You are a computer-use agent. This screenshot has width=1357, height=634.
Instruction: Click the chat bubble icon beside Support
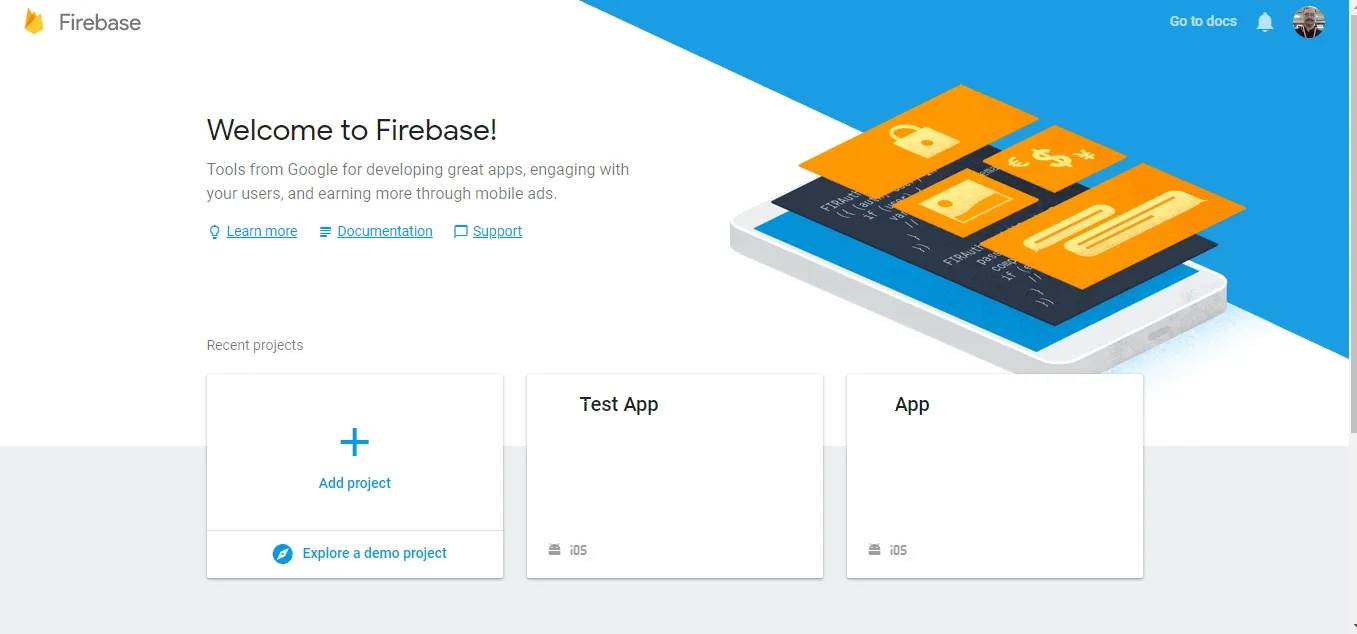pos(461,232)
